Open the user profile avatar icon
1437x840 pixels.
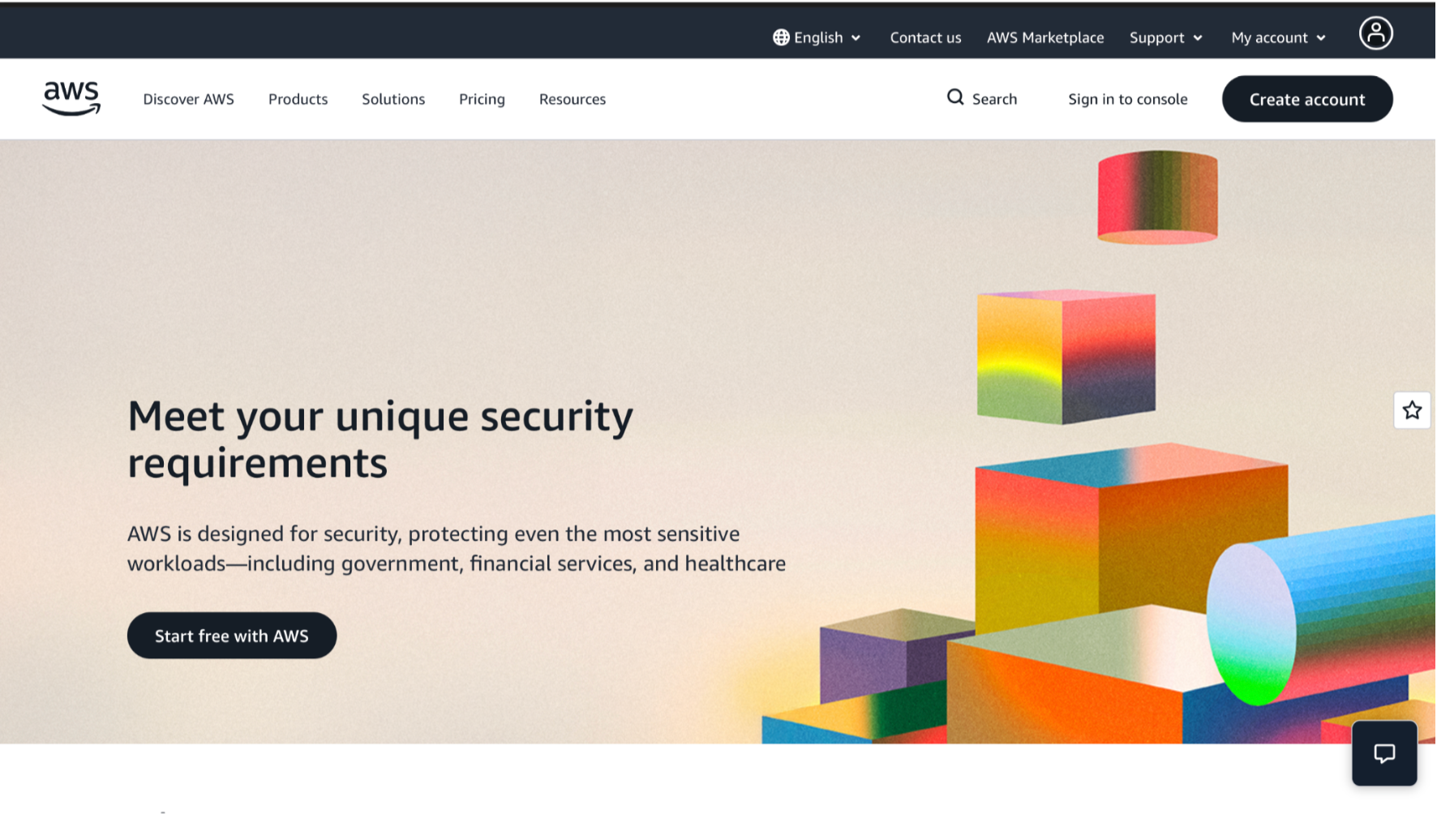click(x=1375, y=33)
